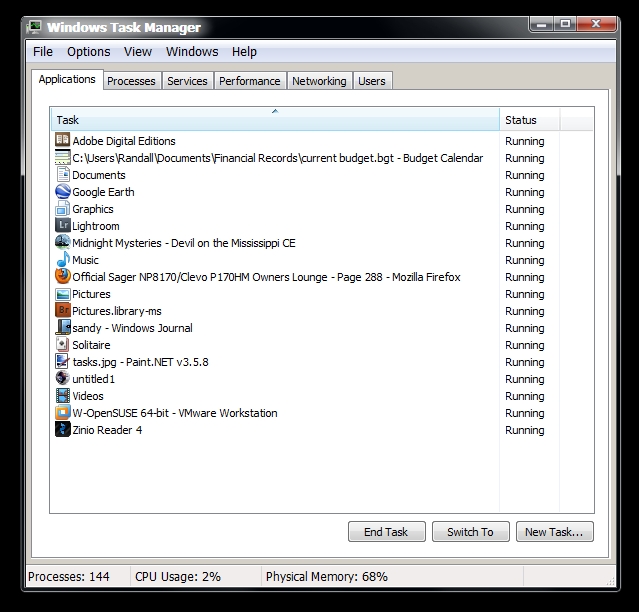Open the View menu

(138, 52)
